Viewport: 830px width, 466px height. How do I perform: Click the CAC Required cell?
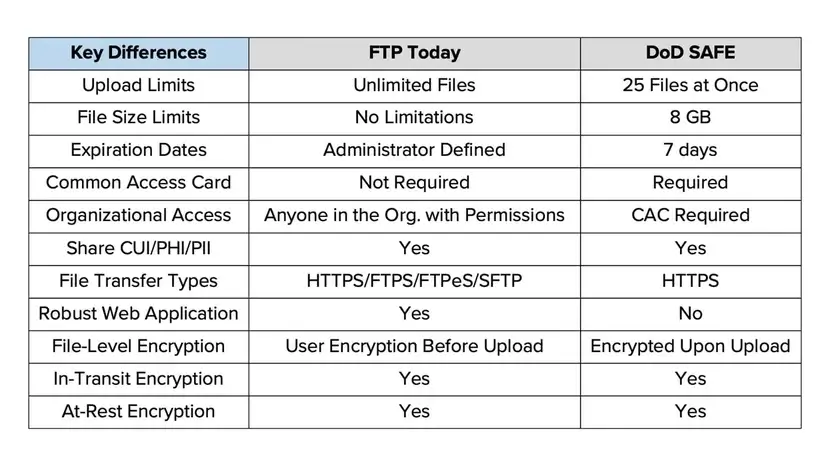[690, 215]
